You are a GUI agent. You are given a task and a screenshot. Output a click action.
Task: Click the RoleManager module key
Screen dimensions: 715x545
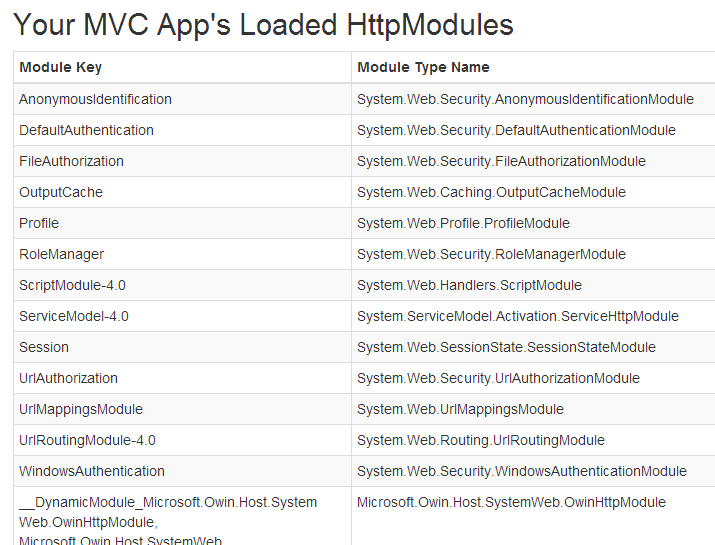(62, 254)
